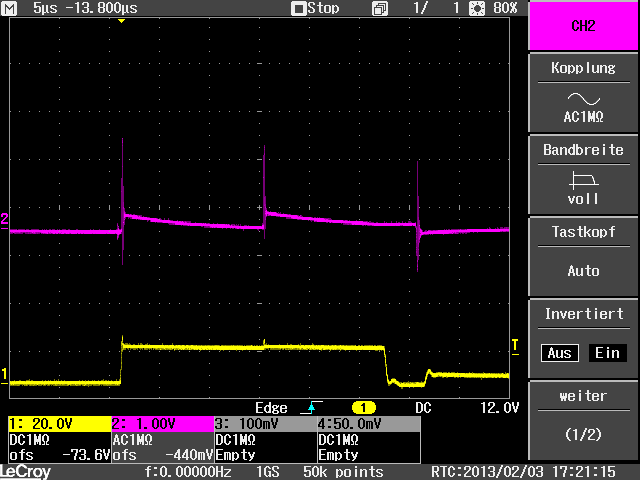The image size is (640, 480).
Task: Click the (1/2) page indicator
Action: 584,434
